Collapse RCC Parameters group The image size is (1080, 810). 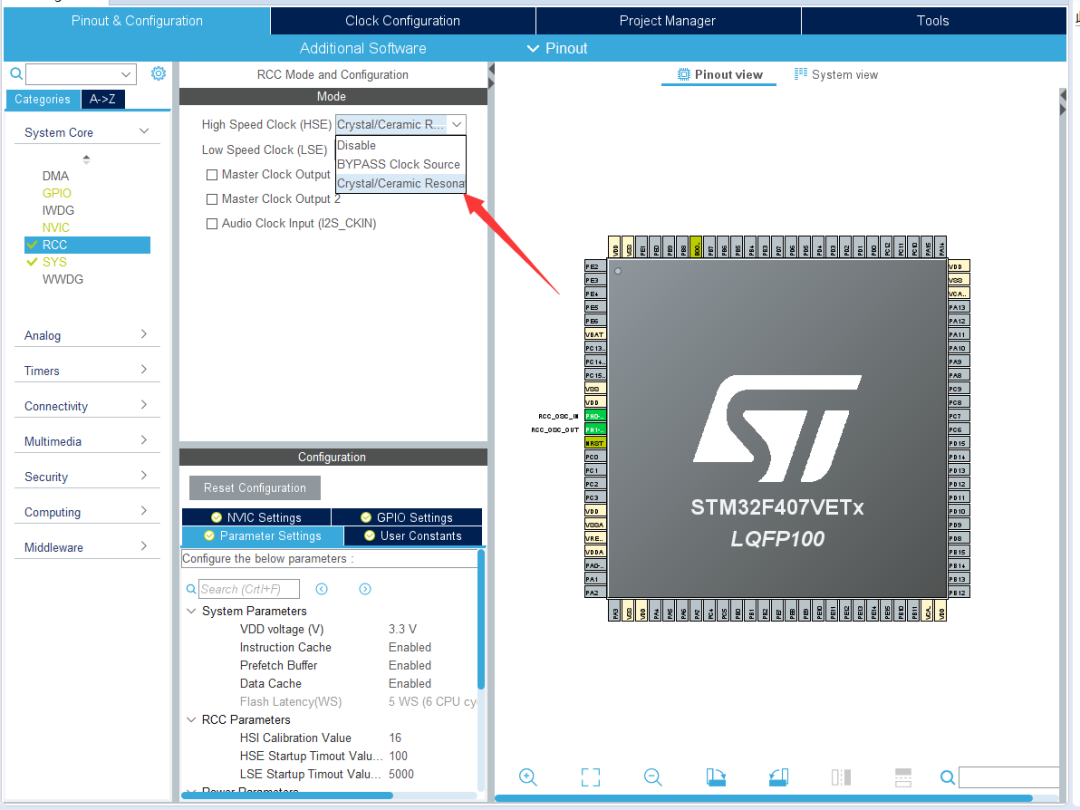191,719
